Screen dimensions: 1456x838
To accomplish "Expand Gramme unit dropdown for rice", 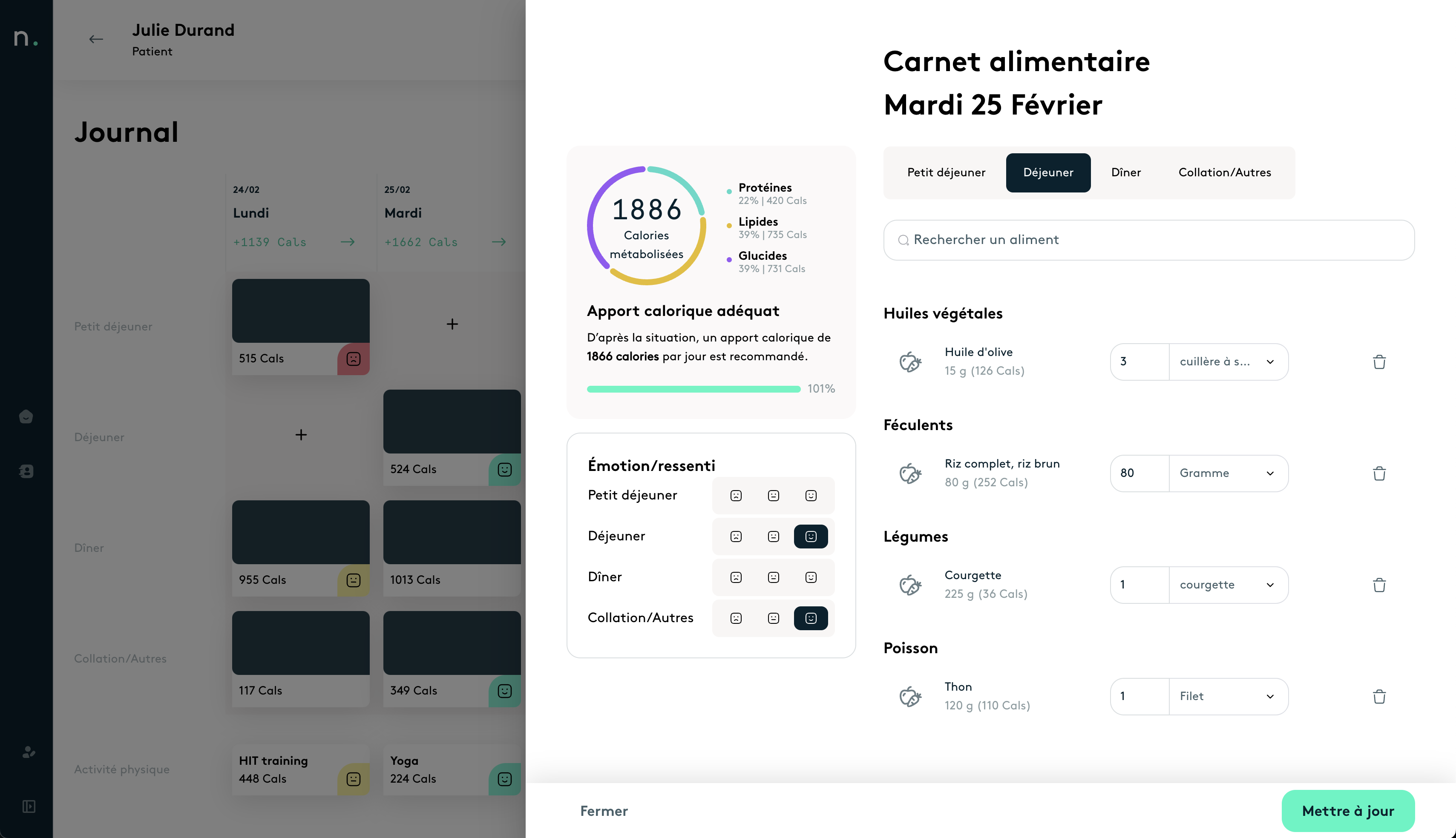I will point(1228,474).
